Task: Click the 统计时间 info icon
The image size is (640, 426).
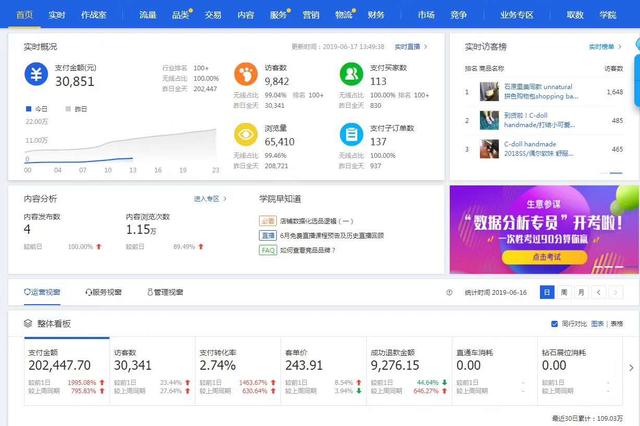Action: click(449, 293)
